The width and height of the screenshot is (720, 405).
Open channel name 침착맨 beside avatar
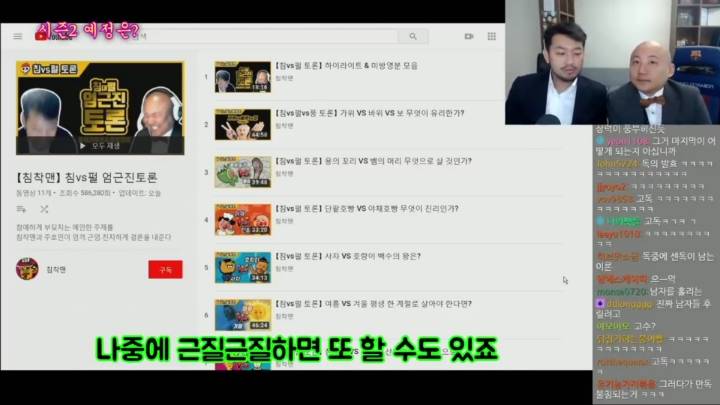(56, 270)
